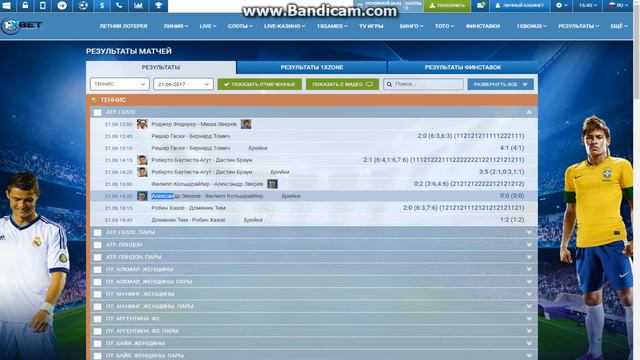The width and height of the screenshot is (640, 360).
Task: Click the Поиск search field
Action: coord(423,84)
